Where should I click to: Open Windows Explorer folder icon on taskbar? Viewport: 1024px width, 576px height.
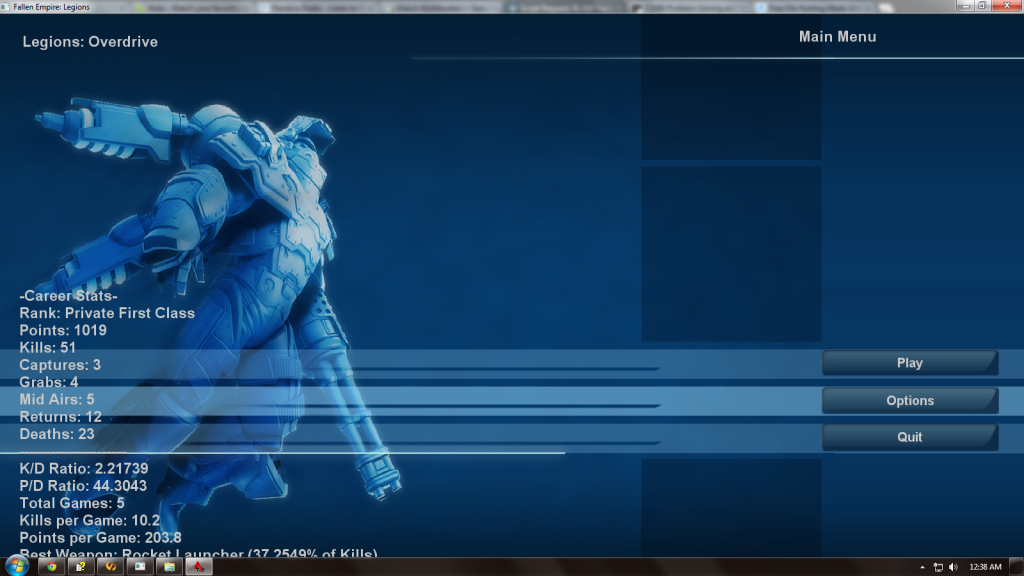[x=169, y=567]
